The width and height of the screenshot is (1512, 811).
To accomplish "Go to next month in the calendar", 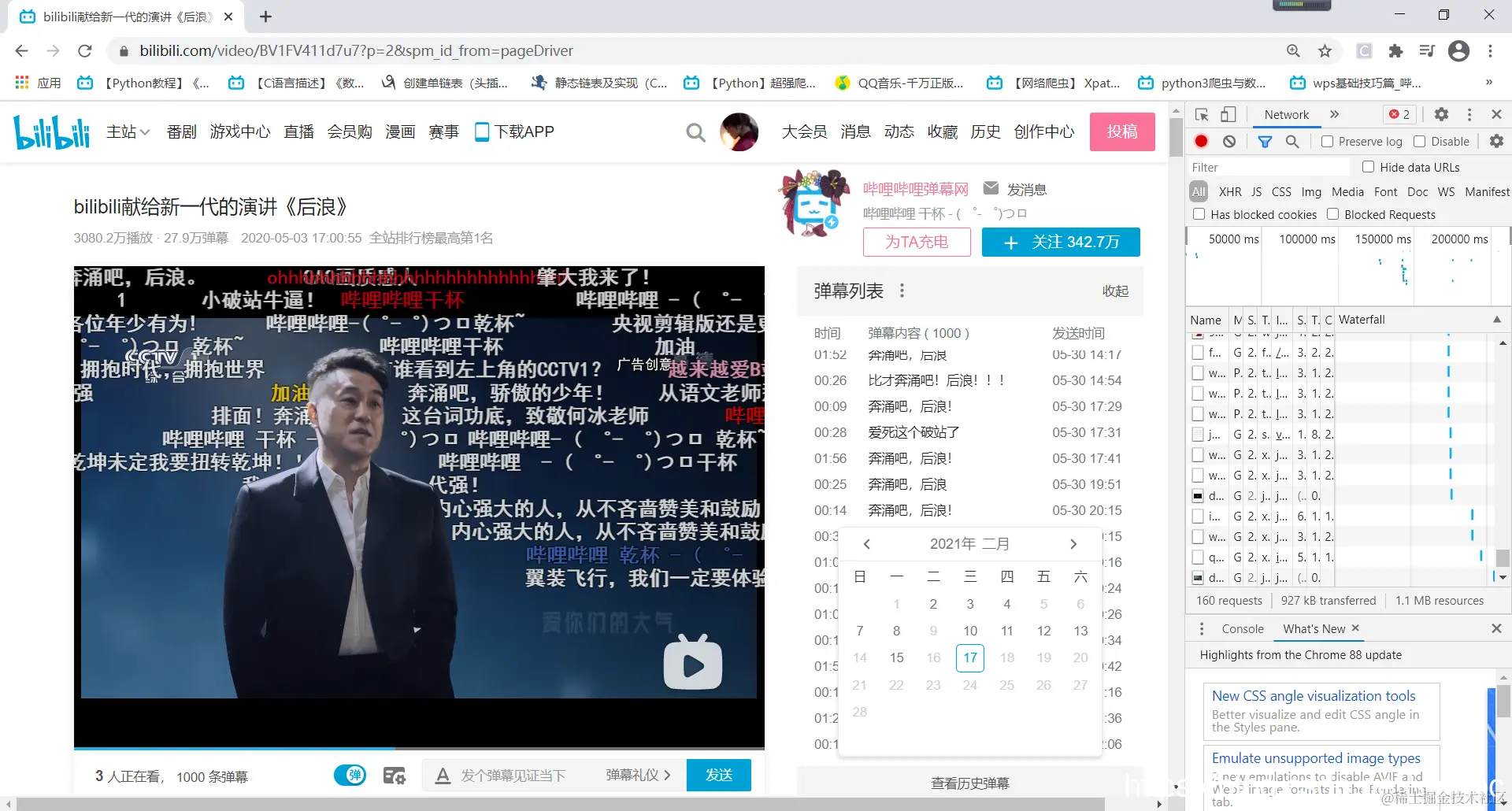I will [x=1073, y=543].
